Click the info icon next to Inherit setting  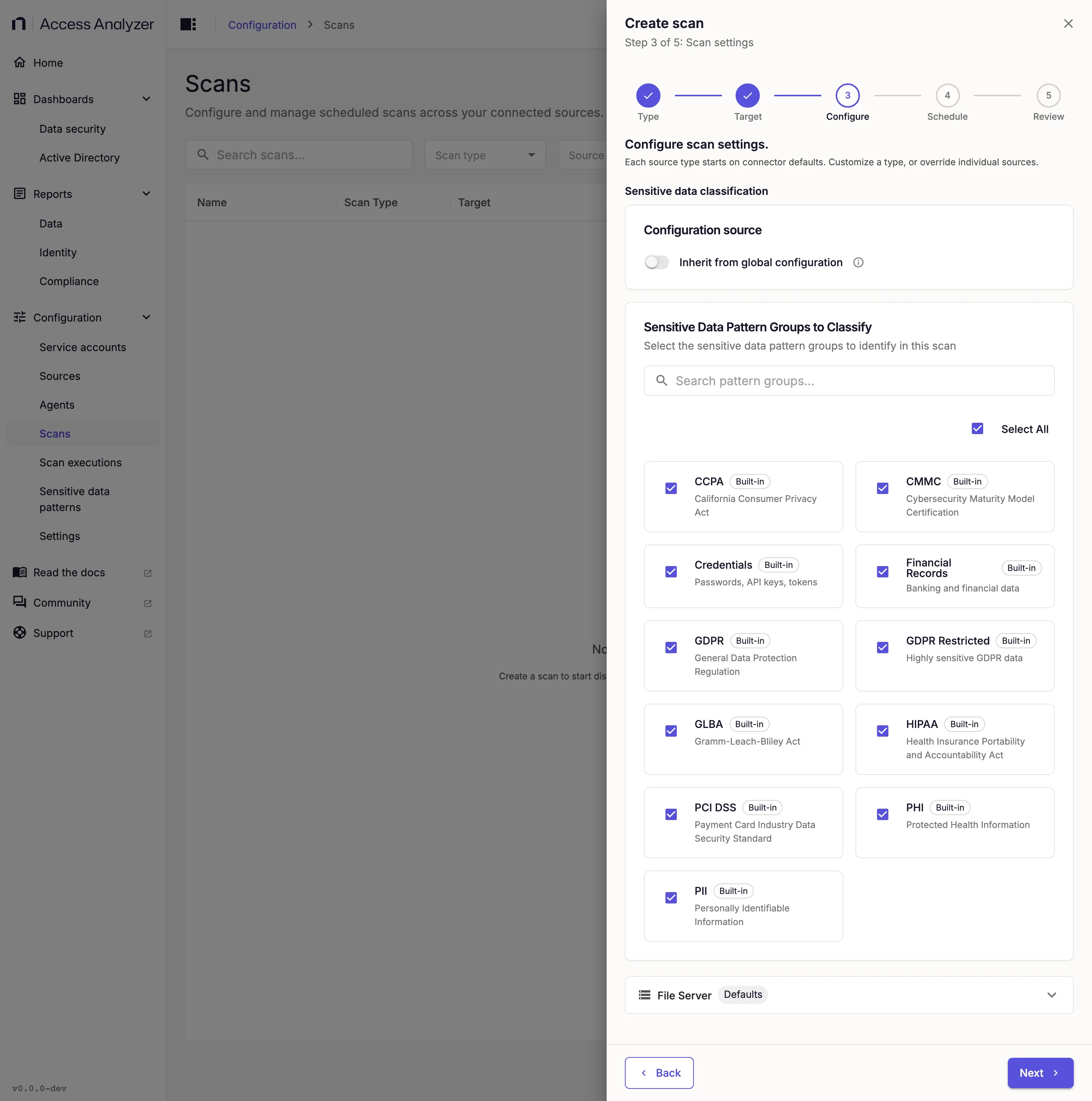[858, 262]
